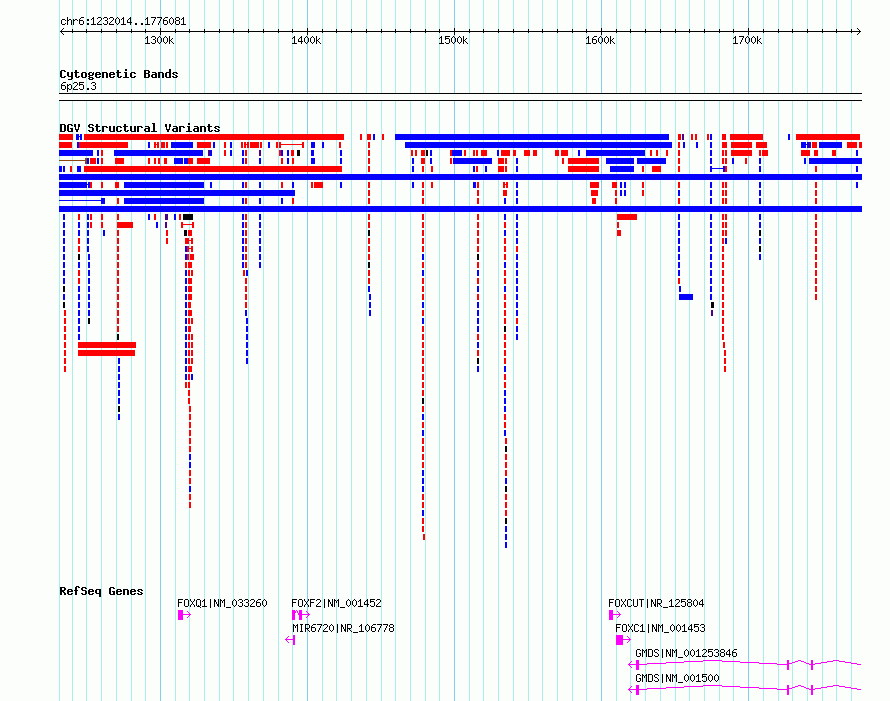The image size is (890, 701).
Task: Click the GMDS|NM_001253846 gene label
Action: coord(686,653)
